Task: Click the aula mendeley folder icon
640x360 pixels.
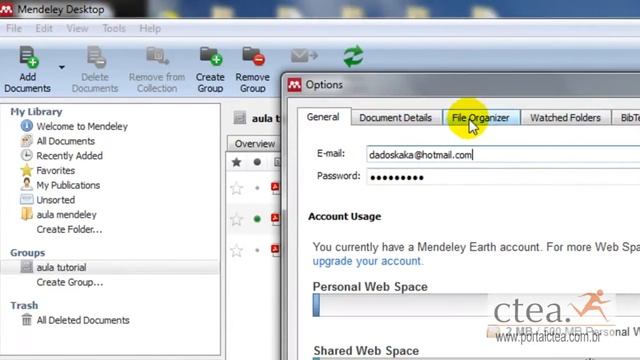Action: point(27,214)
